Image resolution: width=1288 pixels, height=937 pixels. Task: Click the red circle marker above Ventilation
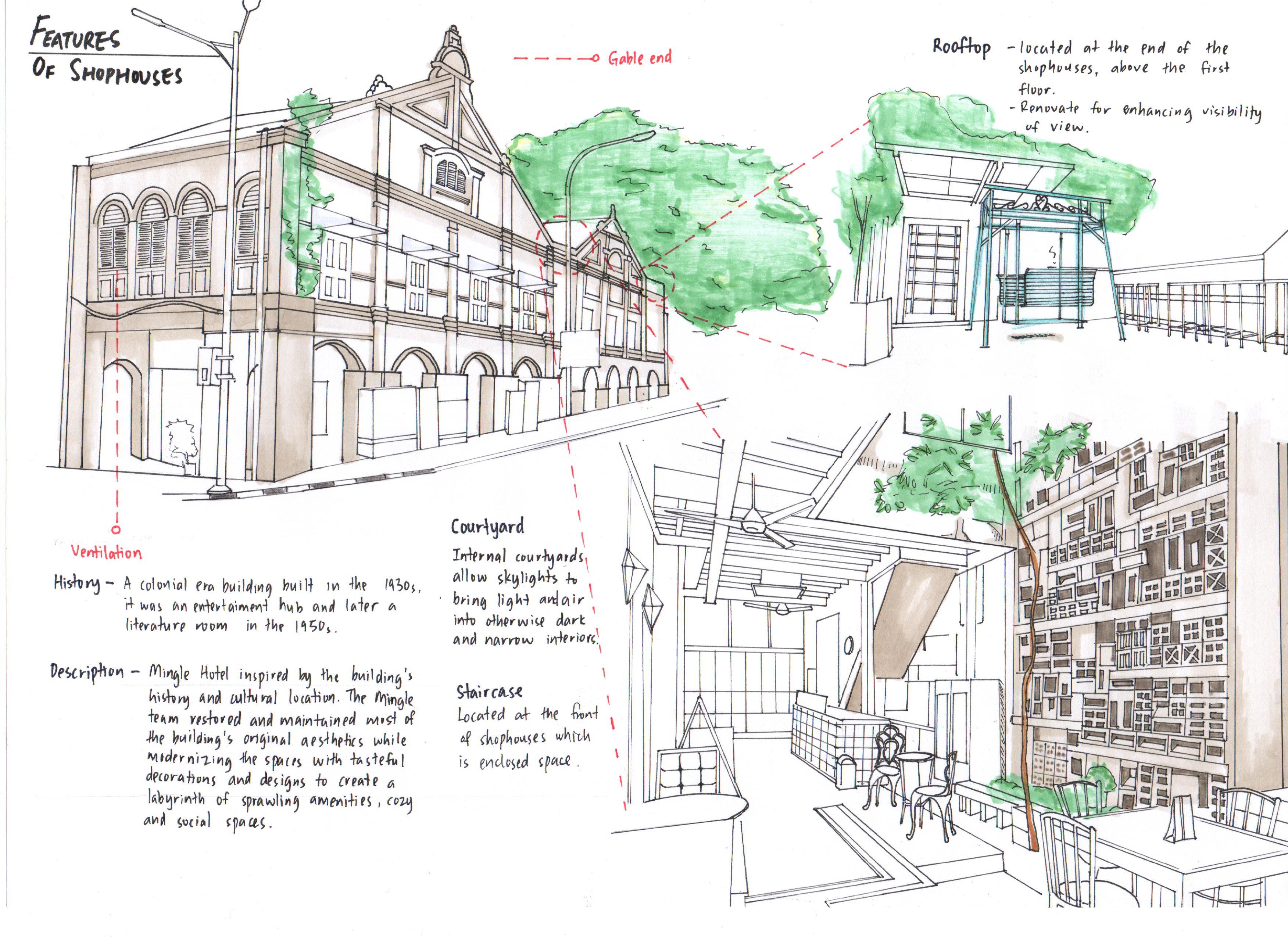[x=116, y=529]
